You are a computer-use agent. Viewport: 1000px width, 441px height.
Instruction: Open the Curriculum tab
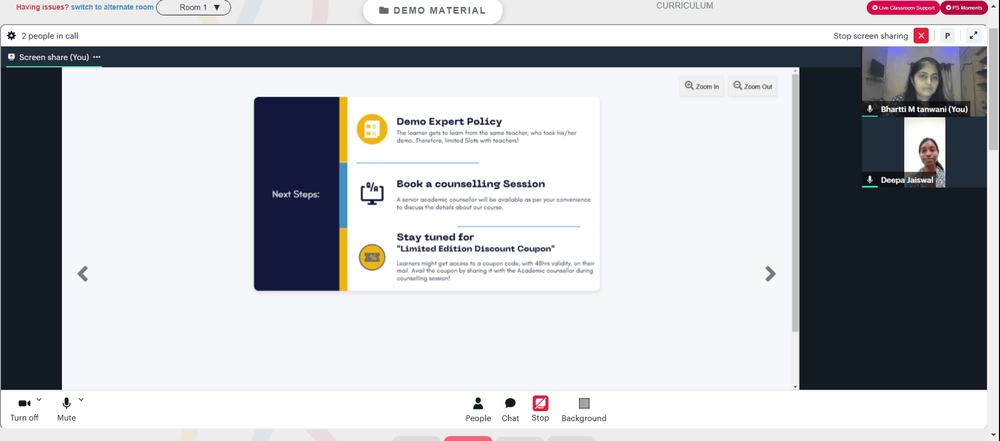pos(684,6)
